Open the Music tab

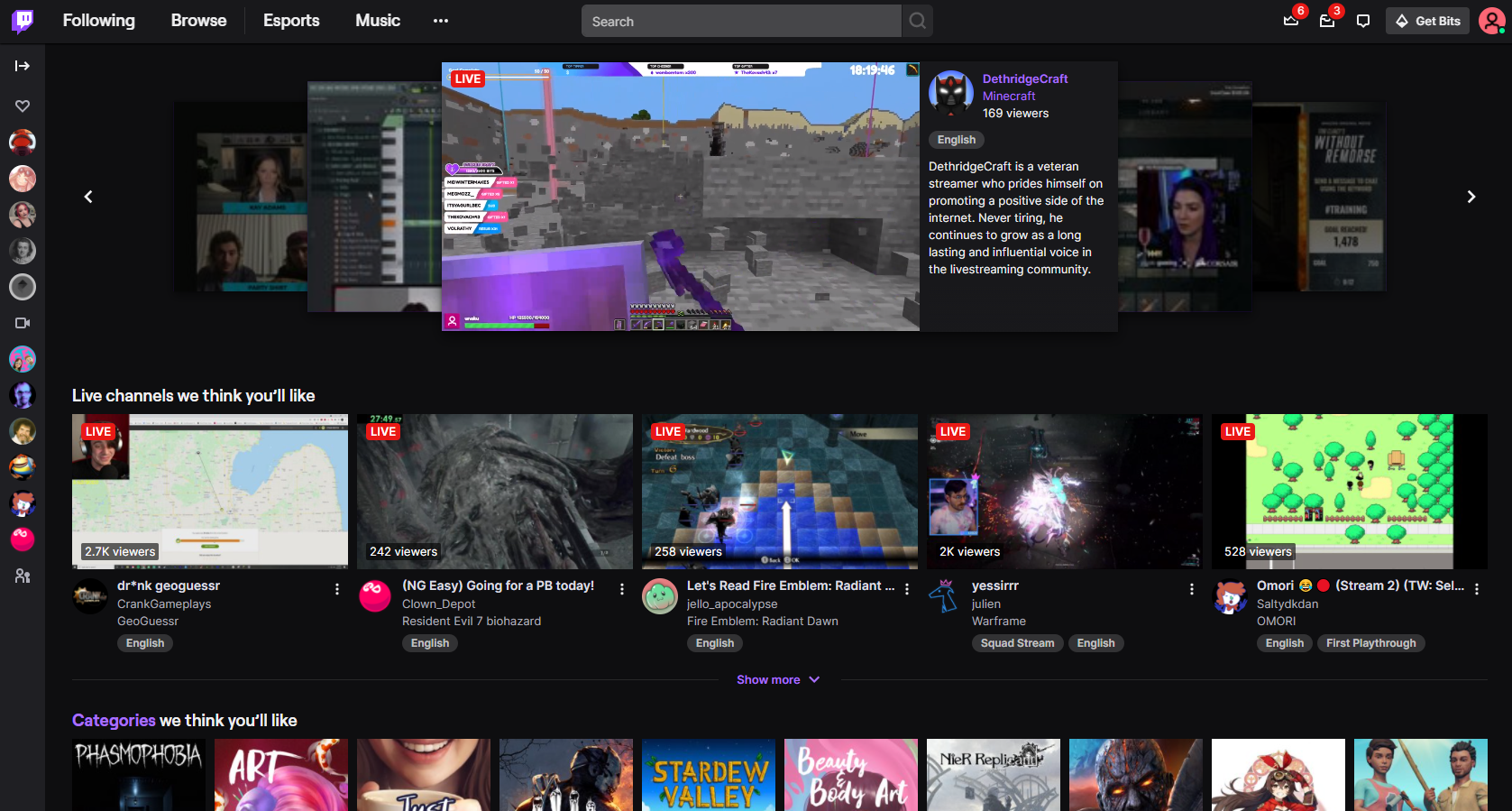point(378,21)
